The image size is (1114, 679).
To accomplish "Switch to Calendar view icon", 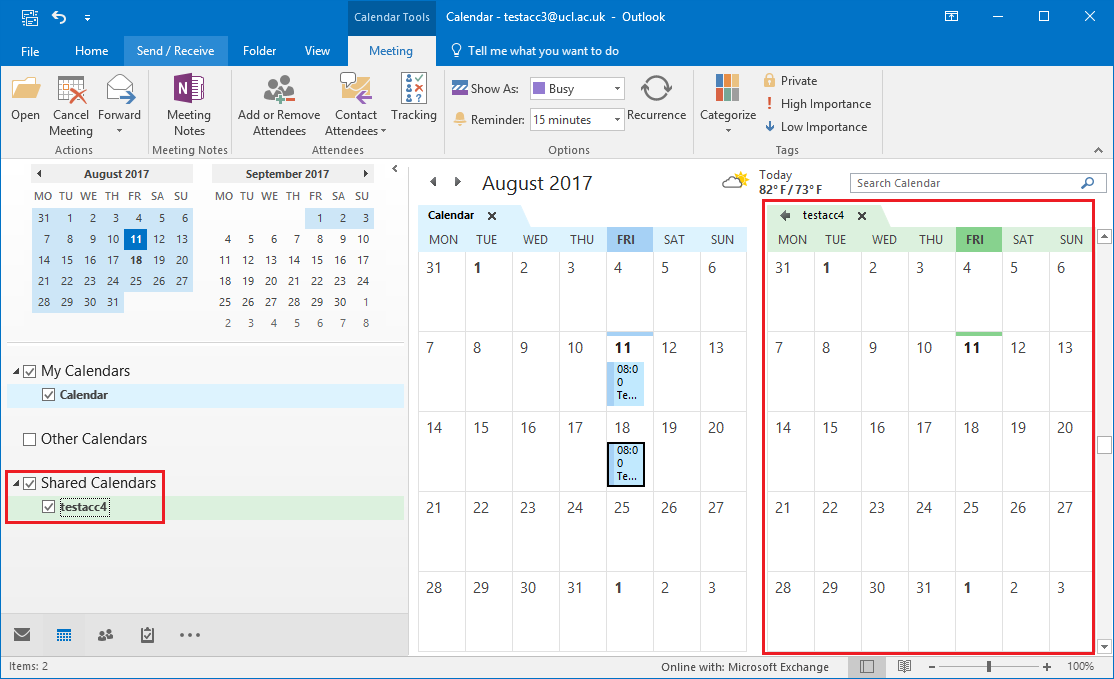I will tap(64, 635).
